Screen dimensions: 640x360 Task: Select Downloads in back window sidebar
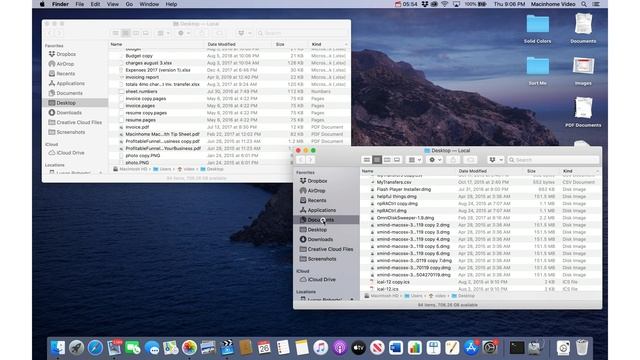[x=69, y=113]
